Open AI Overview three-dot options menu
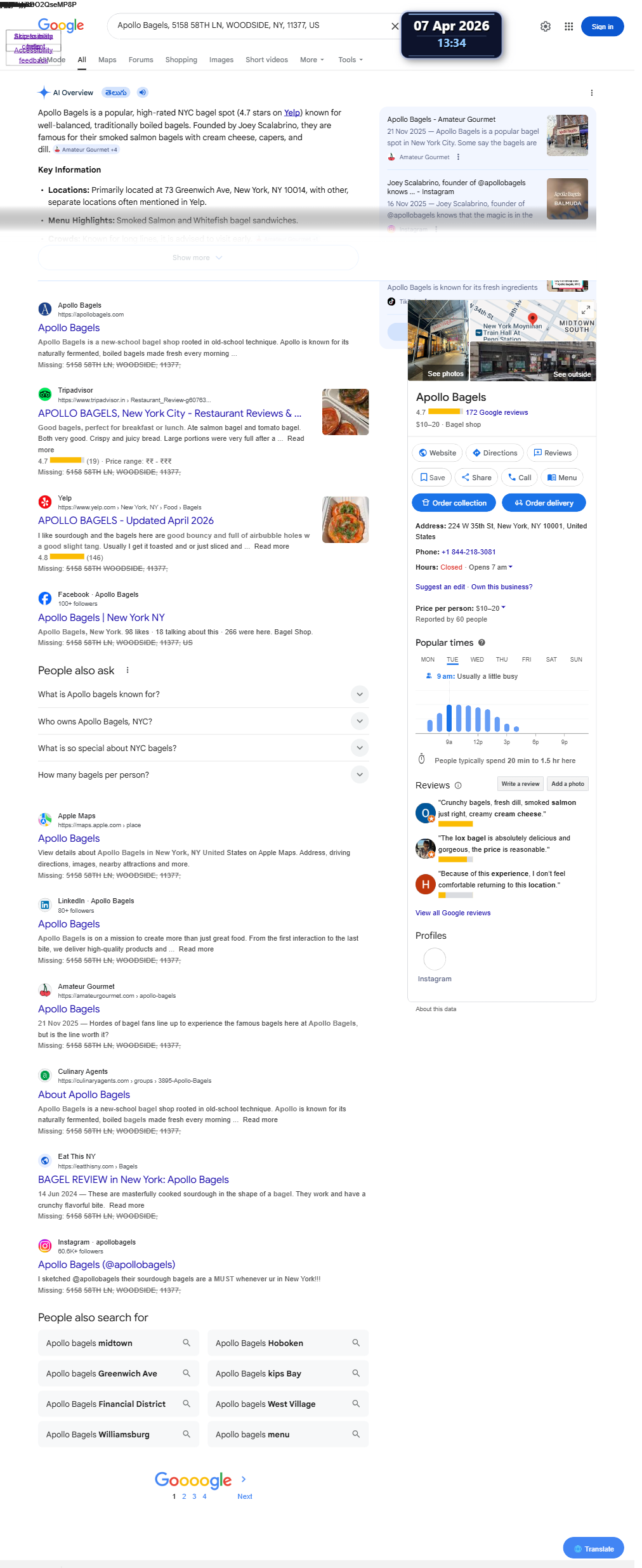Screen dimensions: 642x1568 pyautogui.click(x=592, y=93)
